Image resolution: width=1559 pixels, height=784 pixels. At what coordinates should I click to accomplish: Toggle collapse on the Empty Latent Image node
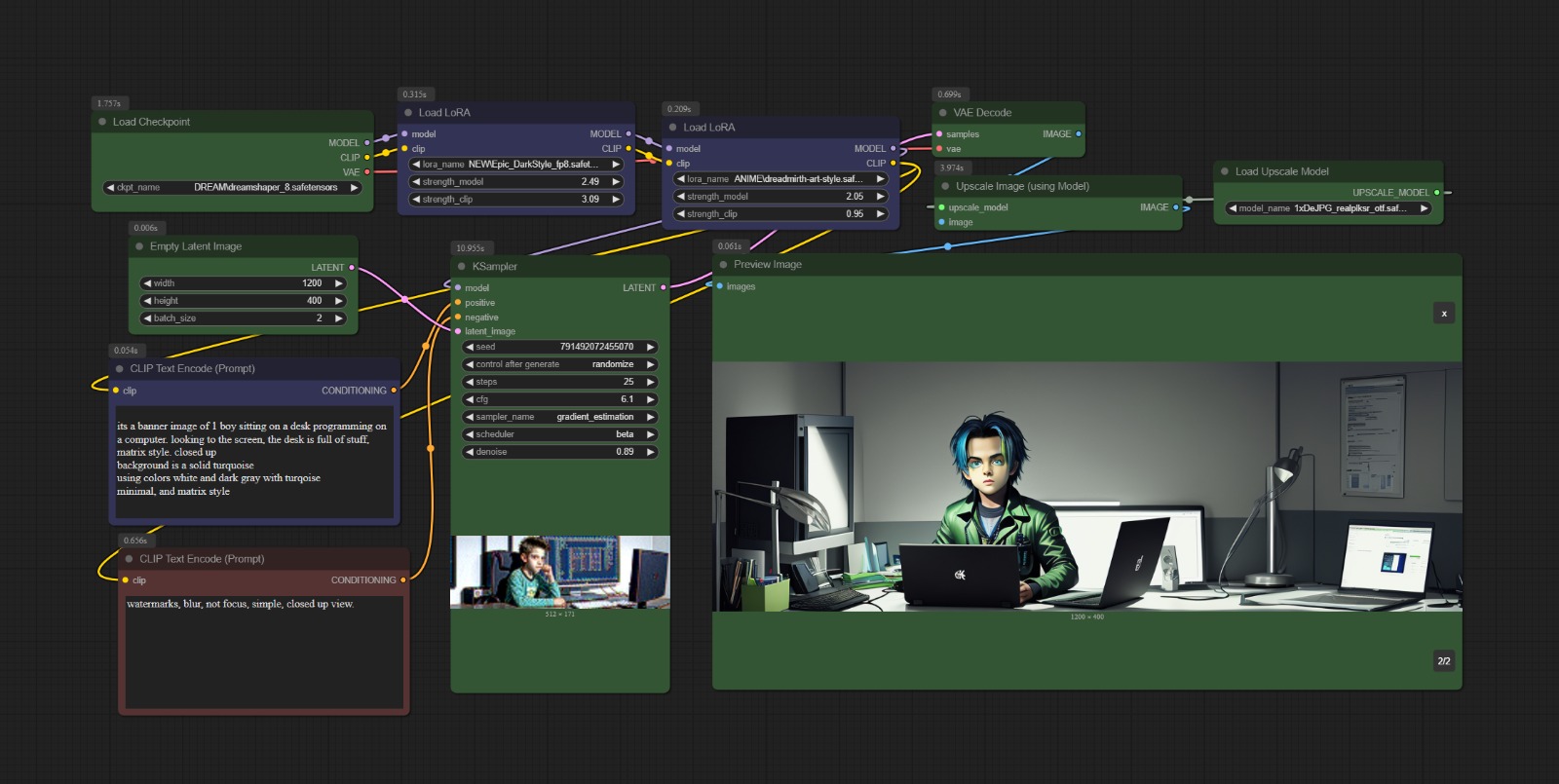tap(139, 246)
